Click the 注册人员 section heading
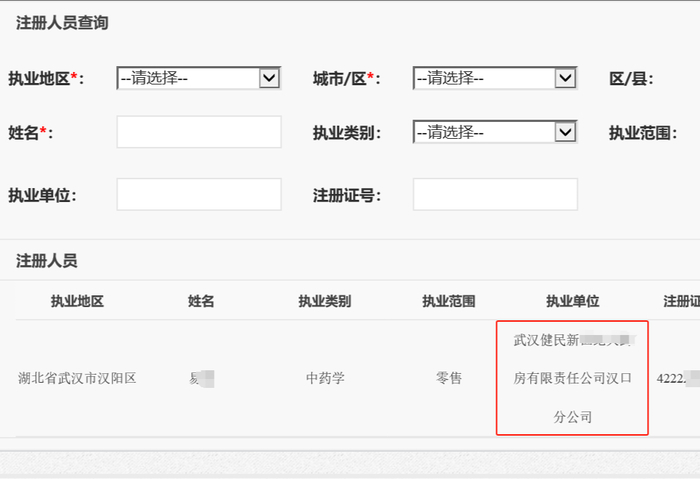 pyautogui.click(x=46, y=261)
